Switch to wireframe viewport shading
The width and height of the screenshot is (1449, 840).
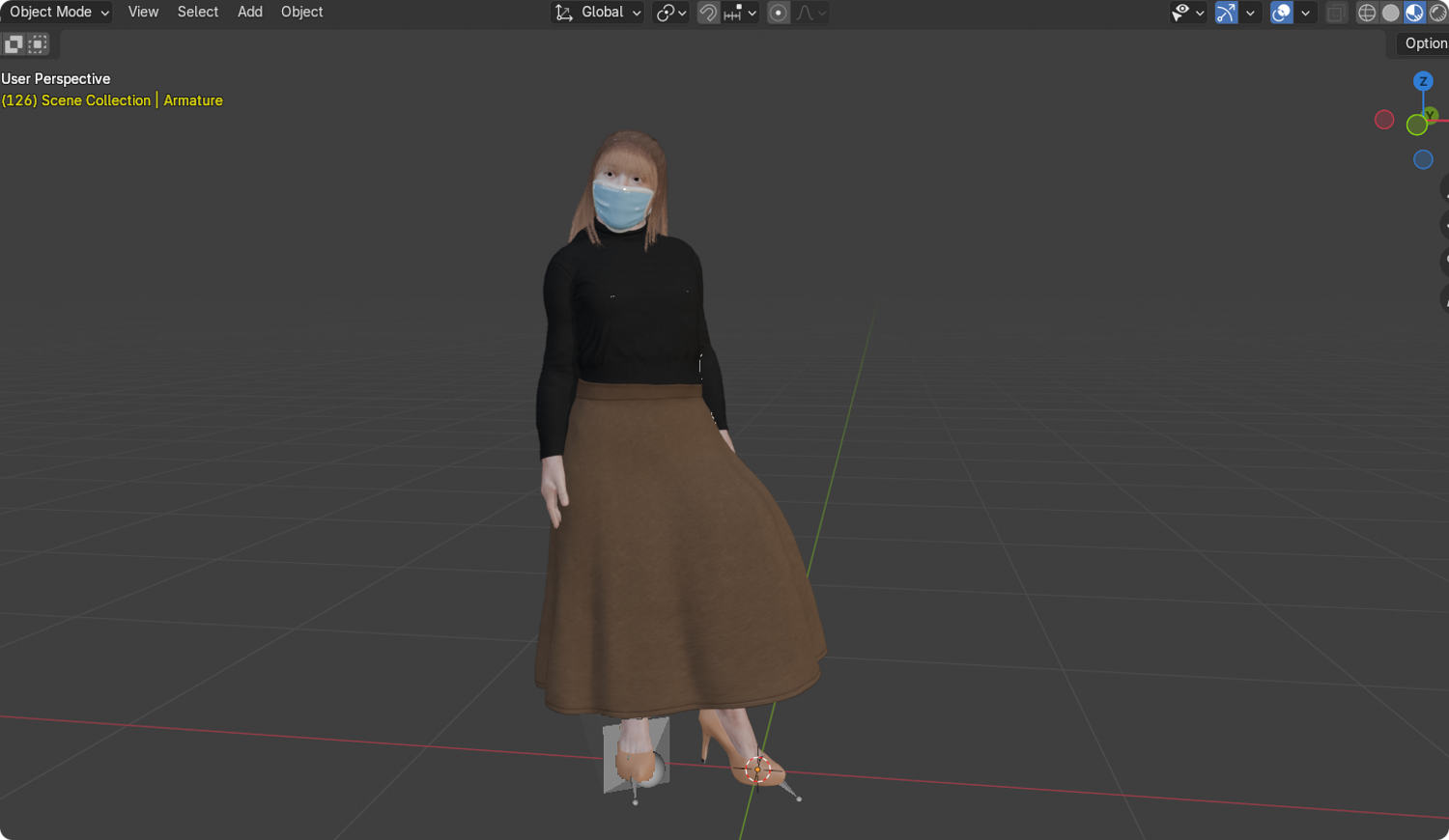pyautogui.click(x=1367, y=13)
